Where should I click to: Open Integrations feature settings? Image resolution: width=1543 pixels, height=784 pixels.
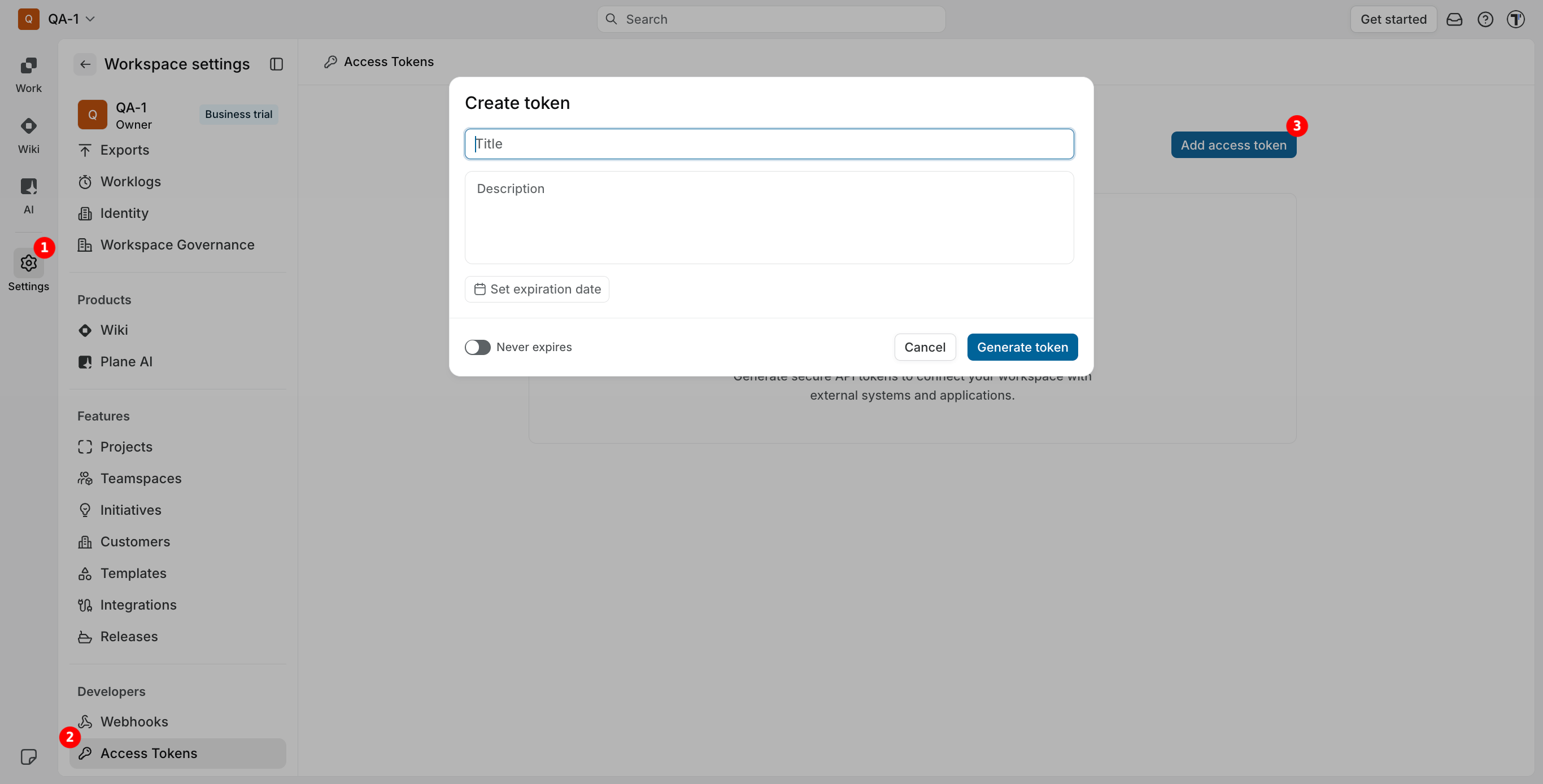177,605
